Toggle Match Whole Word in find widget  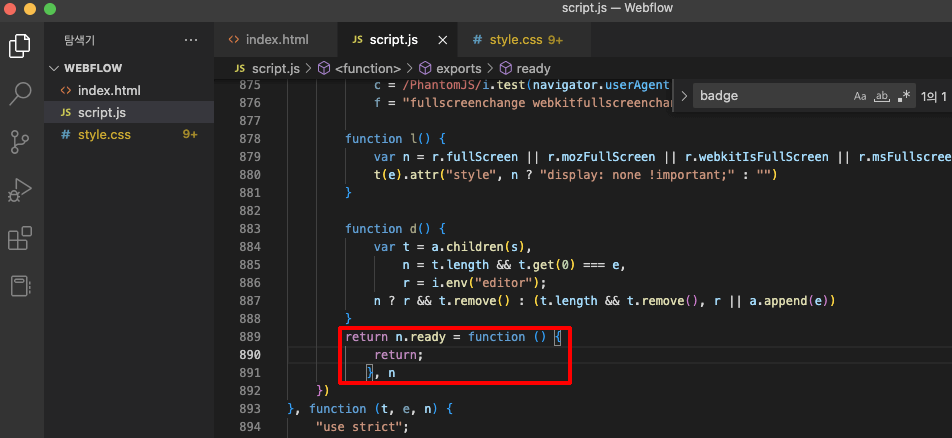coord(881,96)
